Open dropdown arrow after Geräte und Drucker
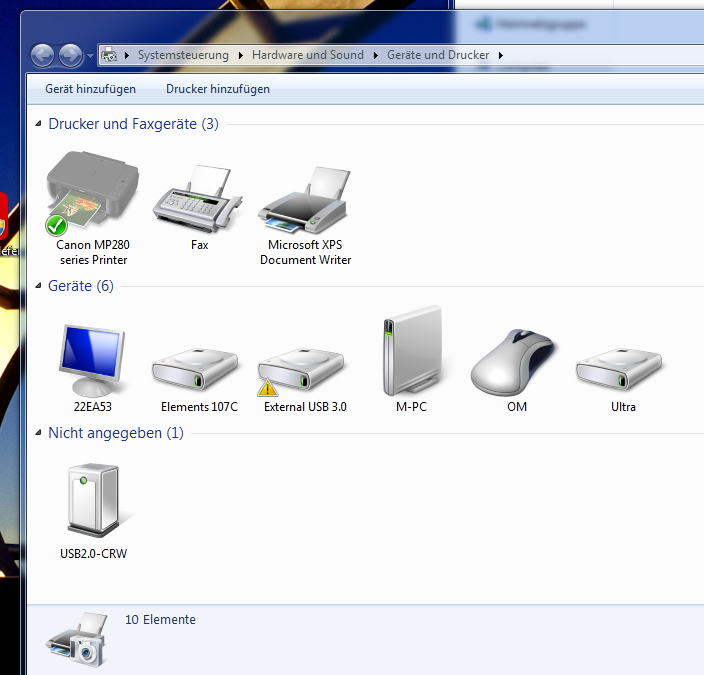 tap(501, 55)
